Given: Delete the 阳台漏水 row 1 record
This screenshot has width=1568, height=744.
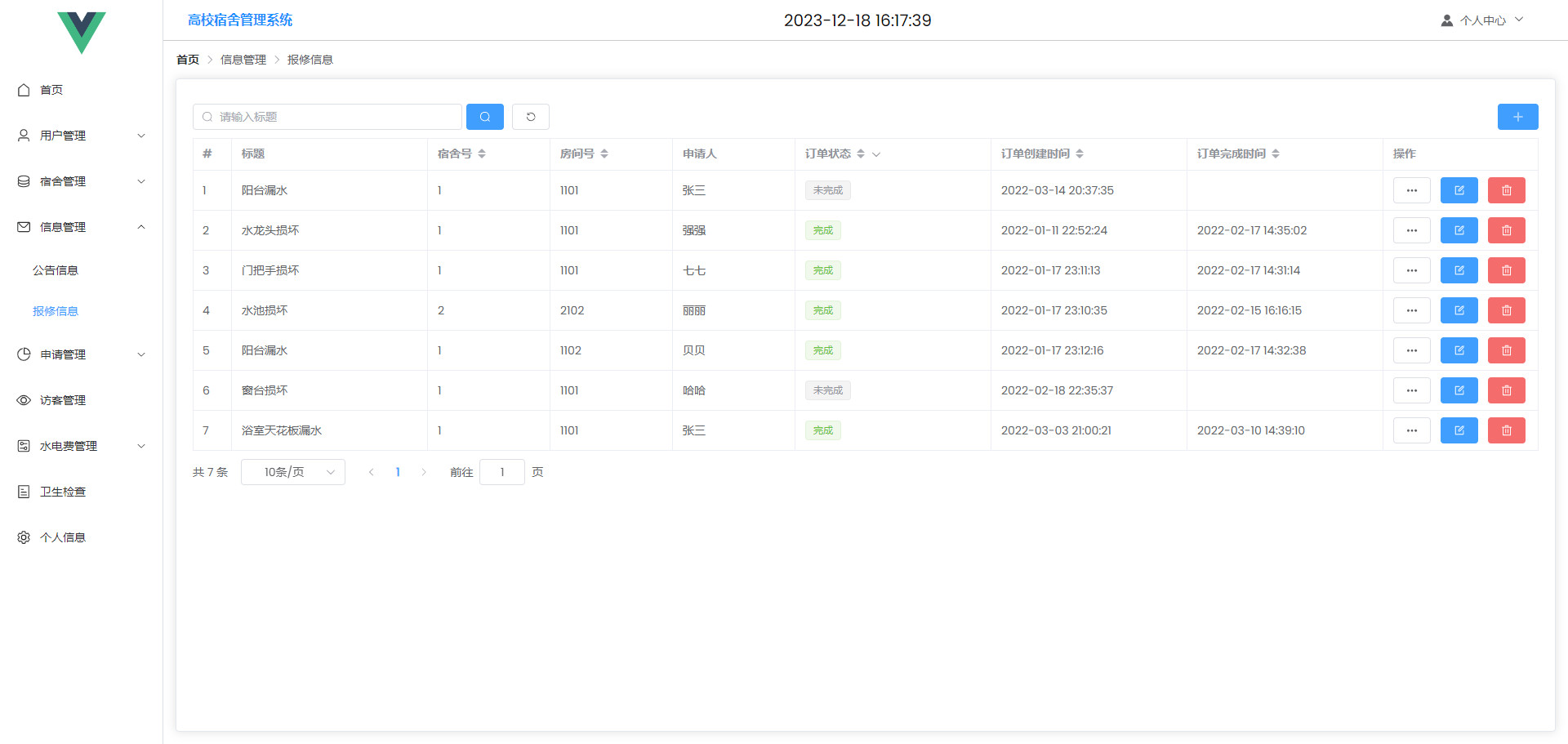Looking at the screenshot, I should [1506, 190].
